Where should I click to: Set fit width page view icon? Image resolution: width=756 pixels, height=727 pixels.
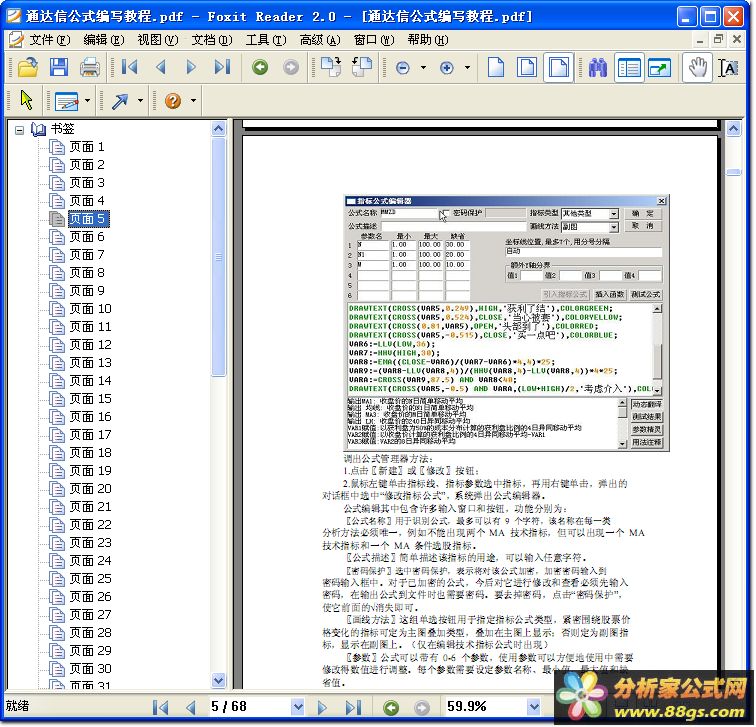[558, 67]
